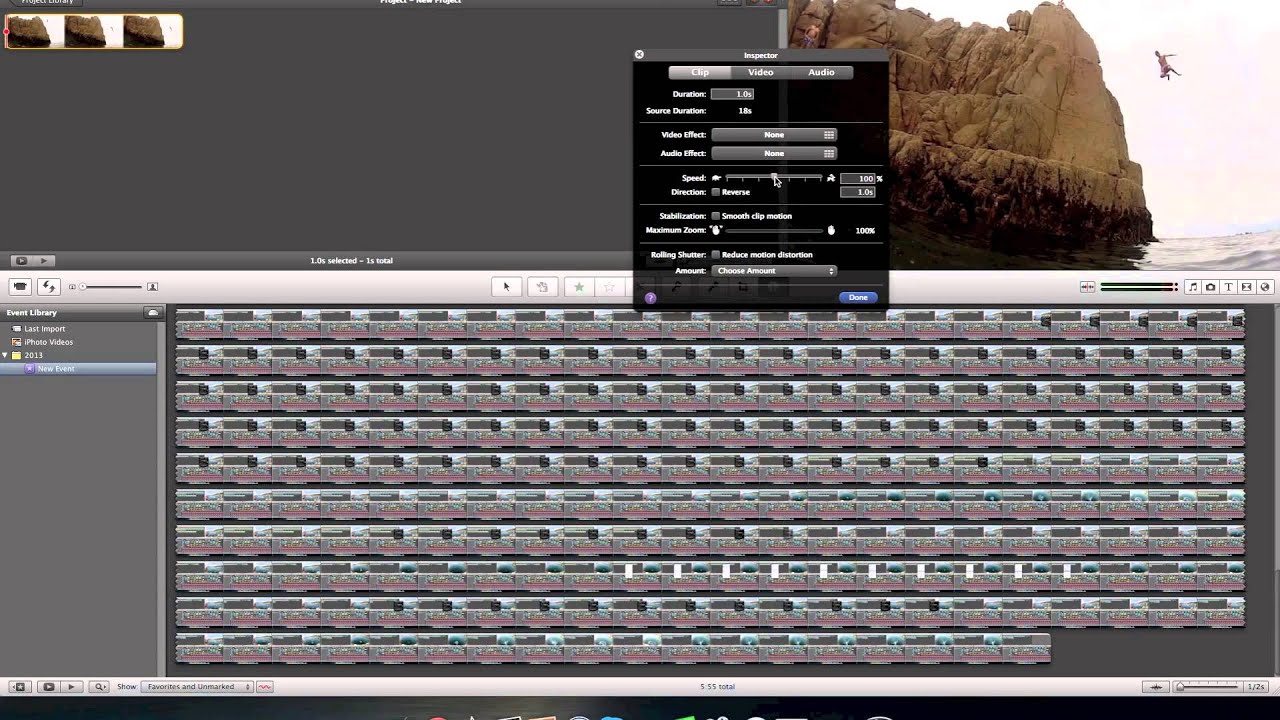Open the transitions browser
This screenshot has height=720, width=1280.
tap(1246, 287)
